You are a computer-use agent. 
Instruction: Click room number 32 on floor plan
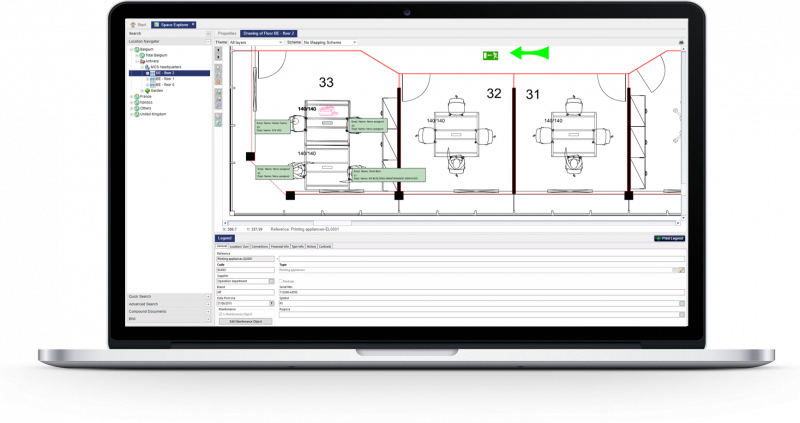493,93
